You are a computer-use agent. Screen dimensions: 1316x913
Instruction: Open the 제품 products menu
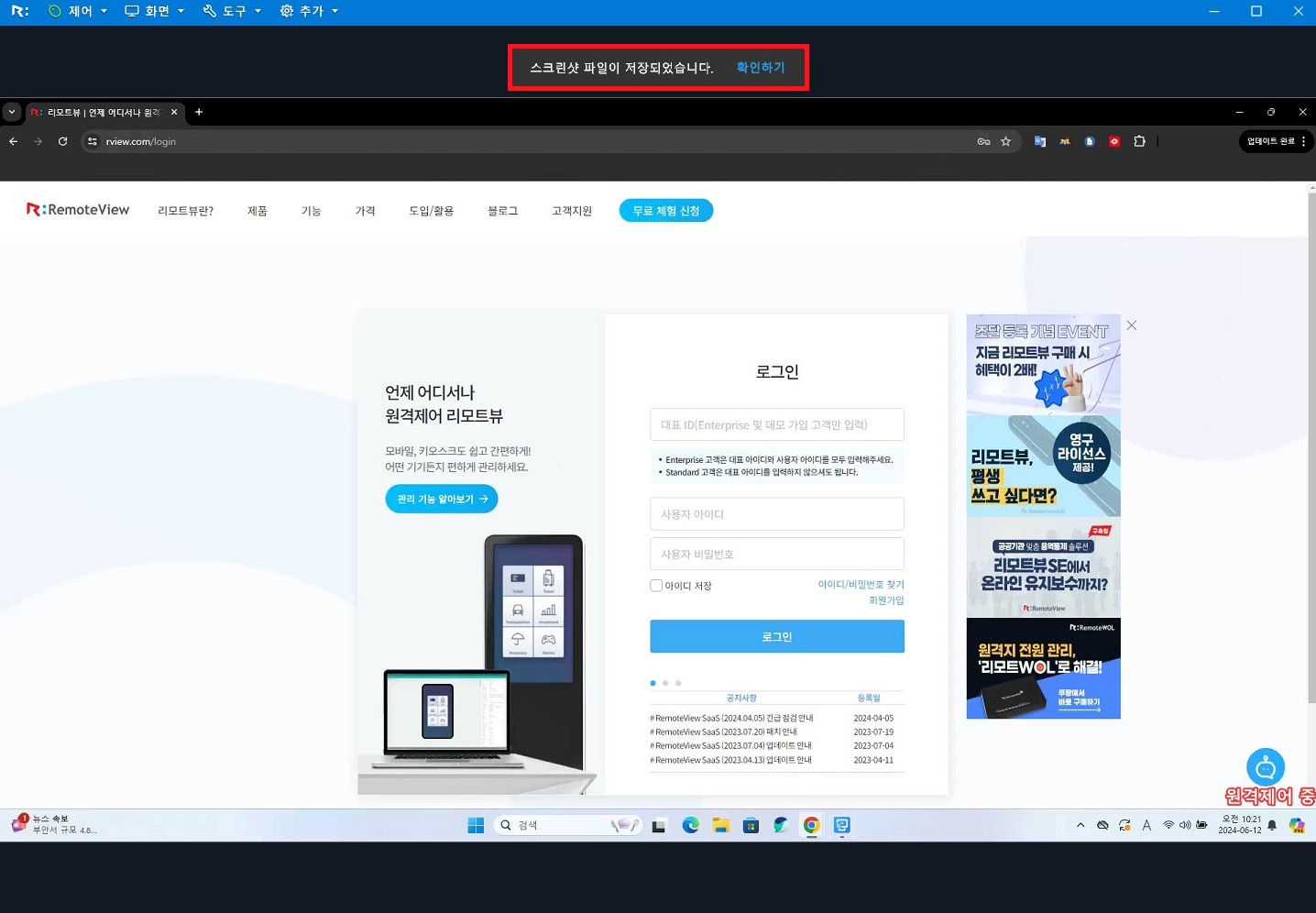click(258, 211)
